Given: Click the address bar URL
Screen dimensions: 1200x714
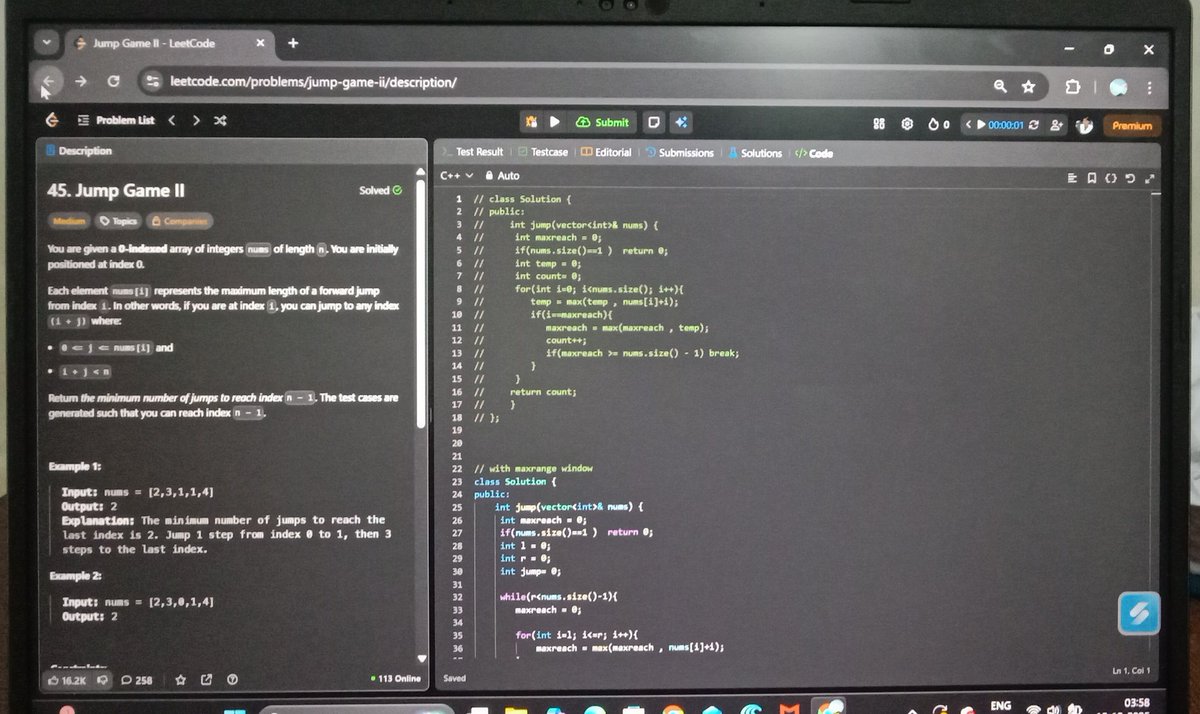Looking at the screenshot, I should [x=314, y=81].
